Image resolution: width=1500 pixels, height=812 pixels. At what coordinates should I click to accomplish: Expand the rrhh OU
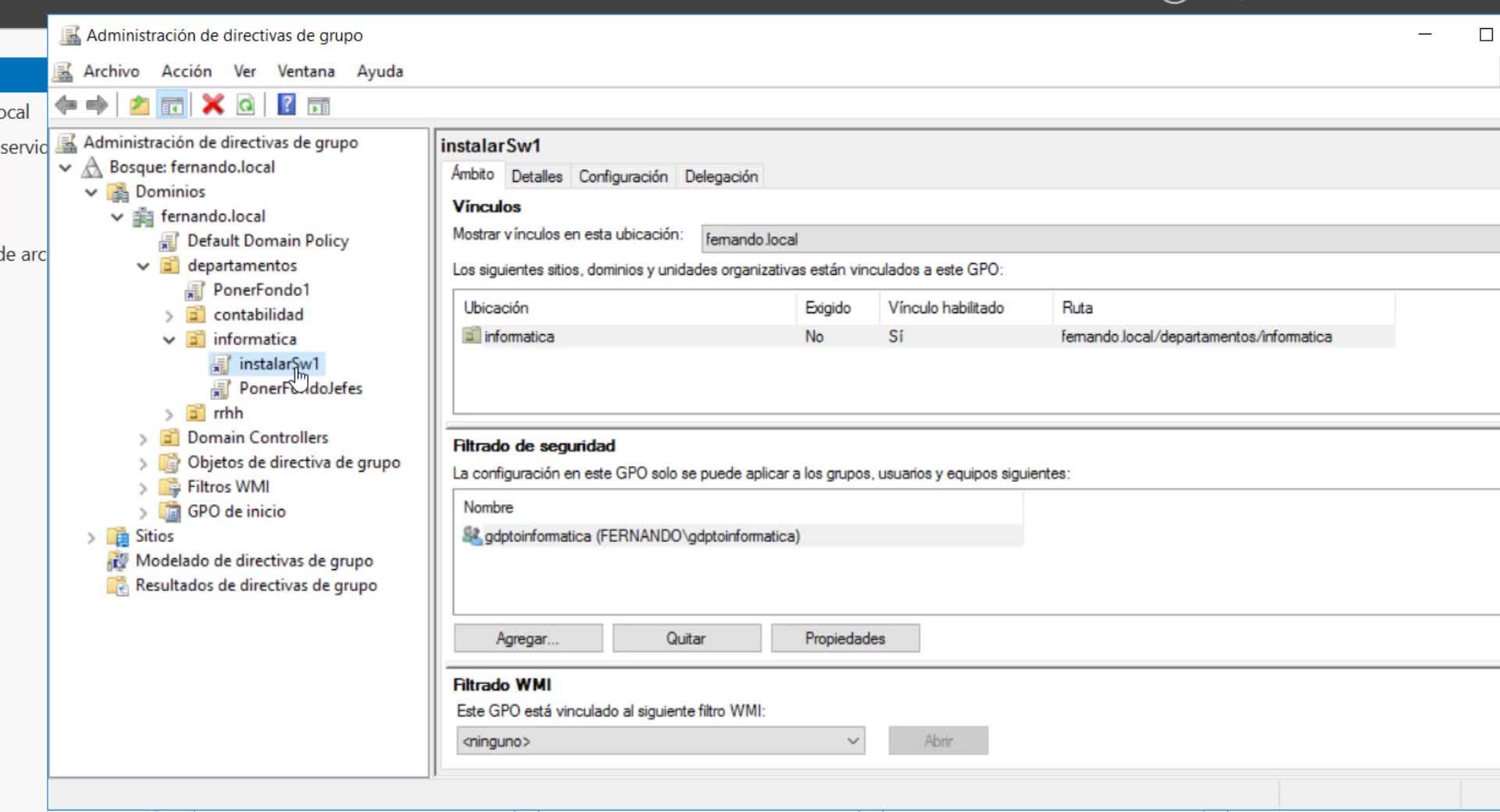click(x=169, y=414)
